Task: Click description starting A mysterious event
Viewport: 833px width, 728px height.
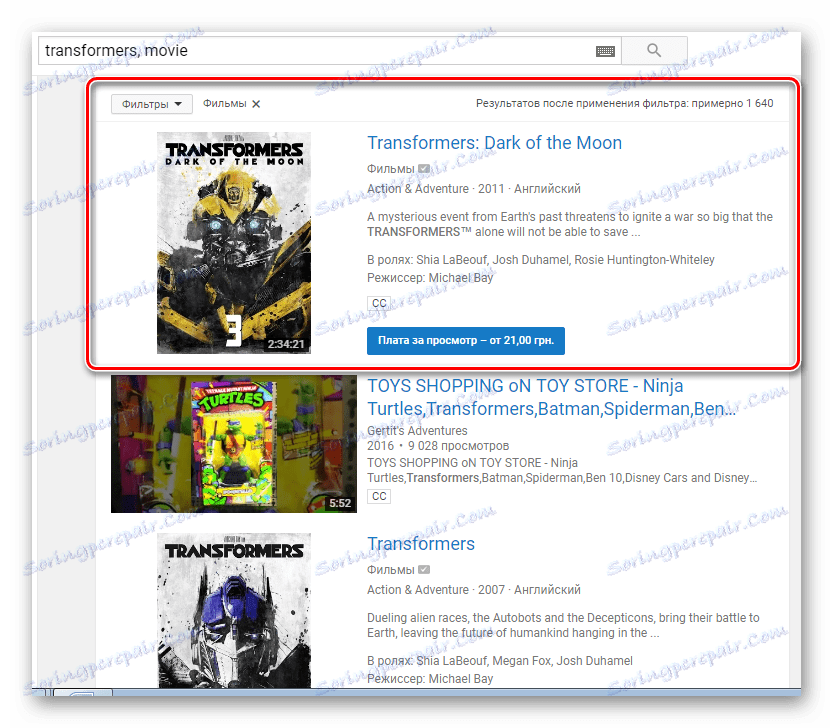Action: point(570,224)
